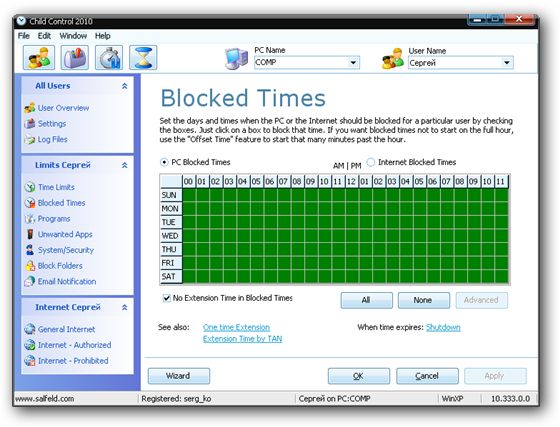Viewport: 560px width, 427px height.
Task: Click the Internet - Authorized globe icon
Action: coord(30,345)
